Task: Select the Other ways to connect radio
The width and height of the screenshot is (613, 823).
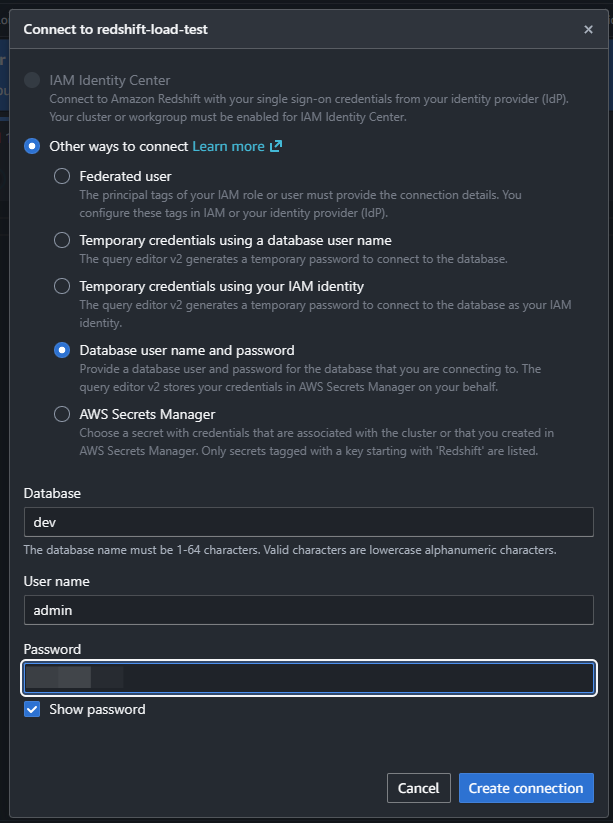Action: [x=33, y=146]
